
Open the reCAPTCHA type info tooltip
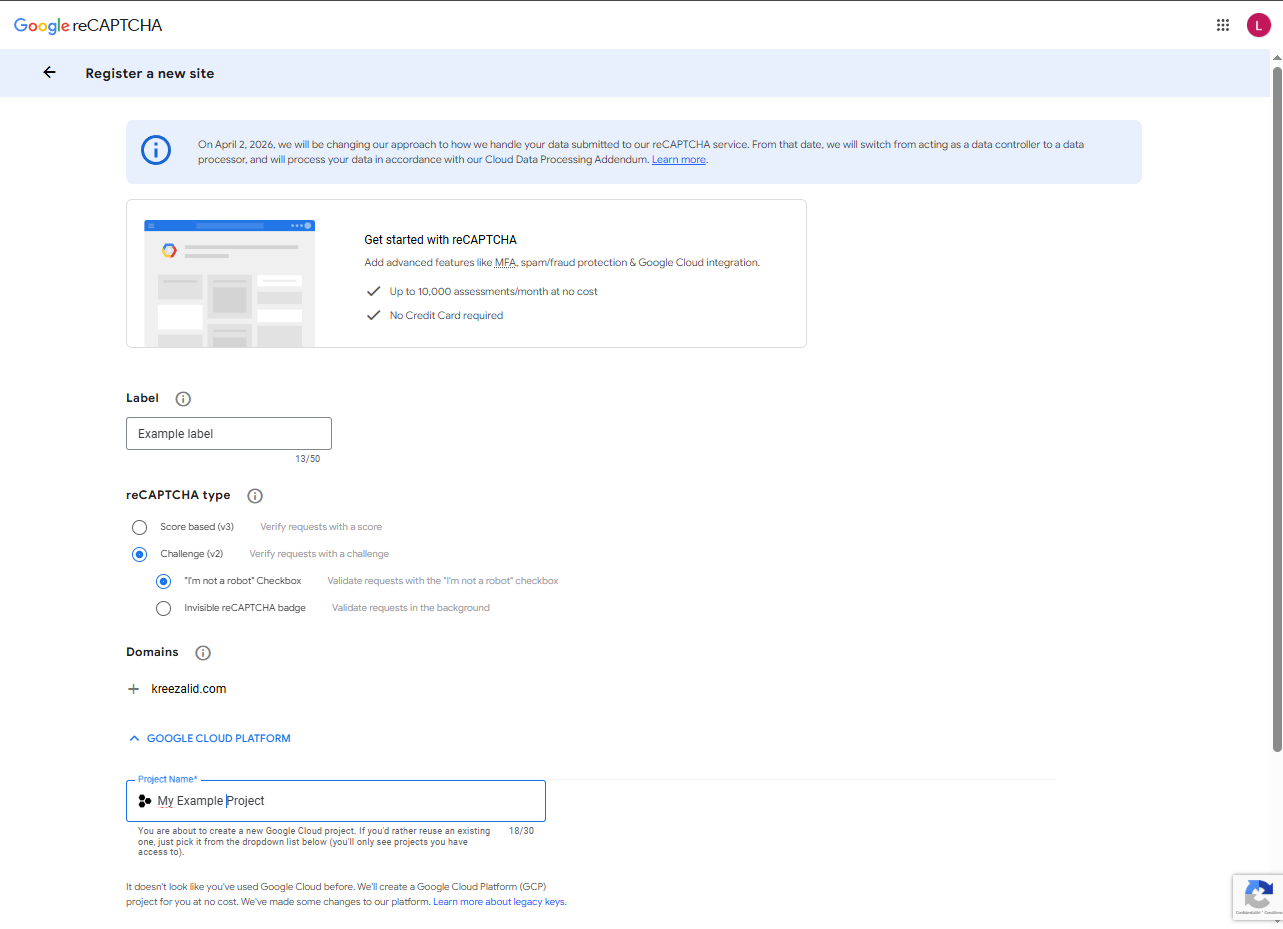[254, 495]
